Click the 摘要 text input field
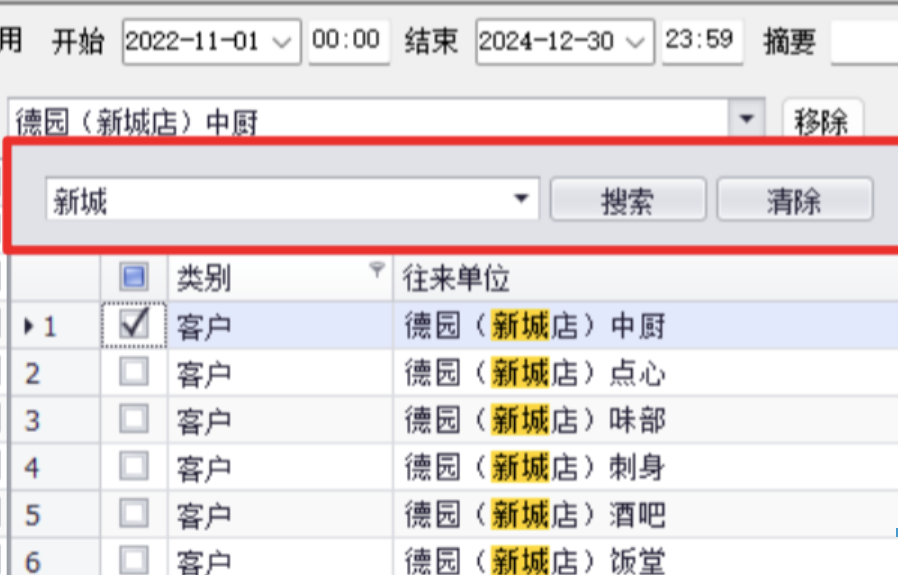This screenshot has width=898, height=575. [864, 42]
